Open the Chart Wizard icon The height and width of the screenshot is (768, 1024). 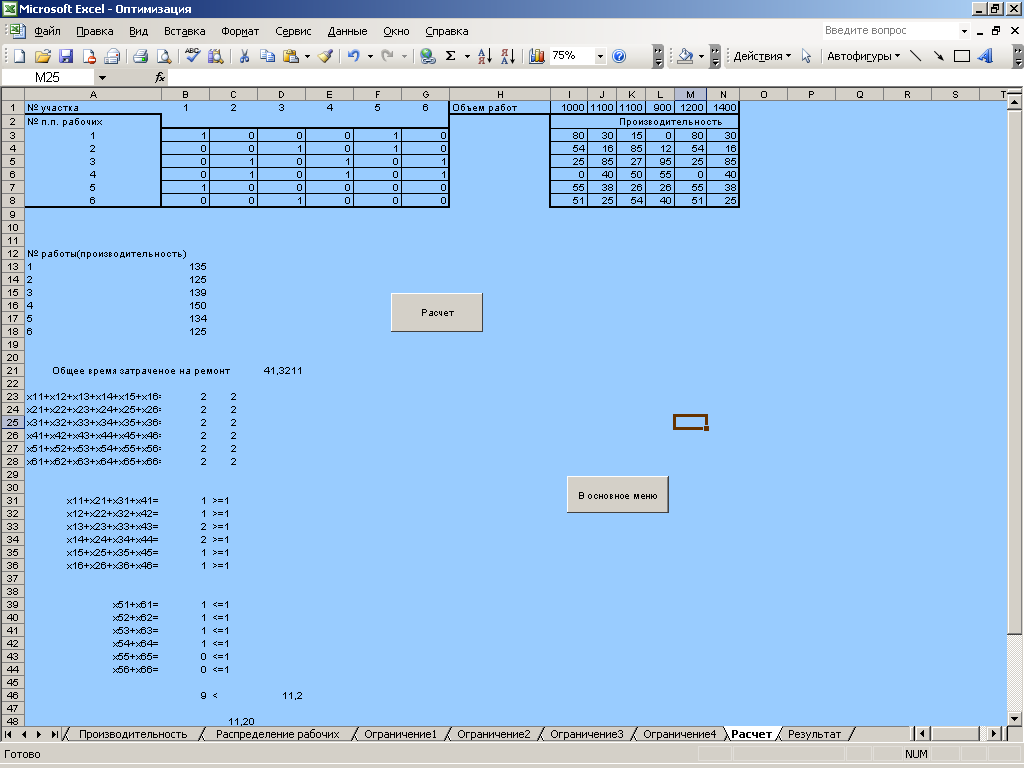pyautogui.click(x=537, y=56)
